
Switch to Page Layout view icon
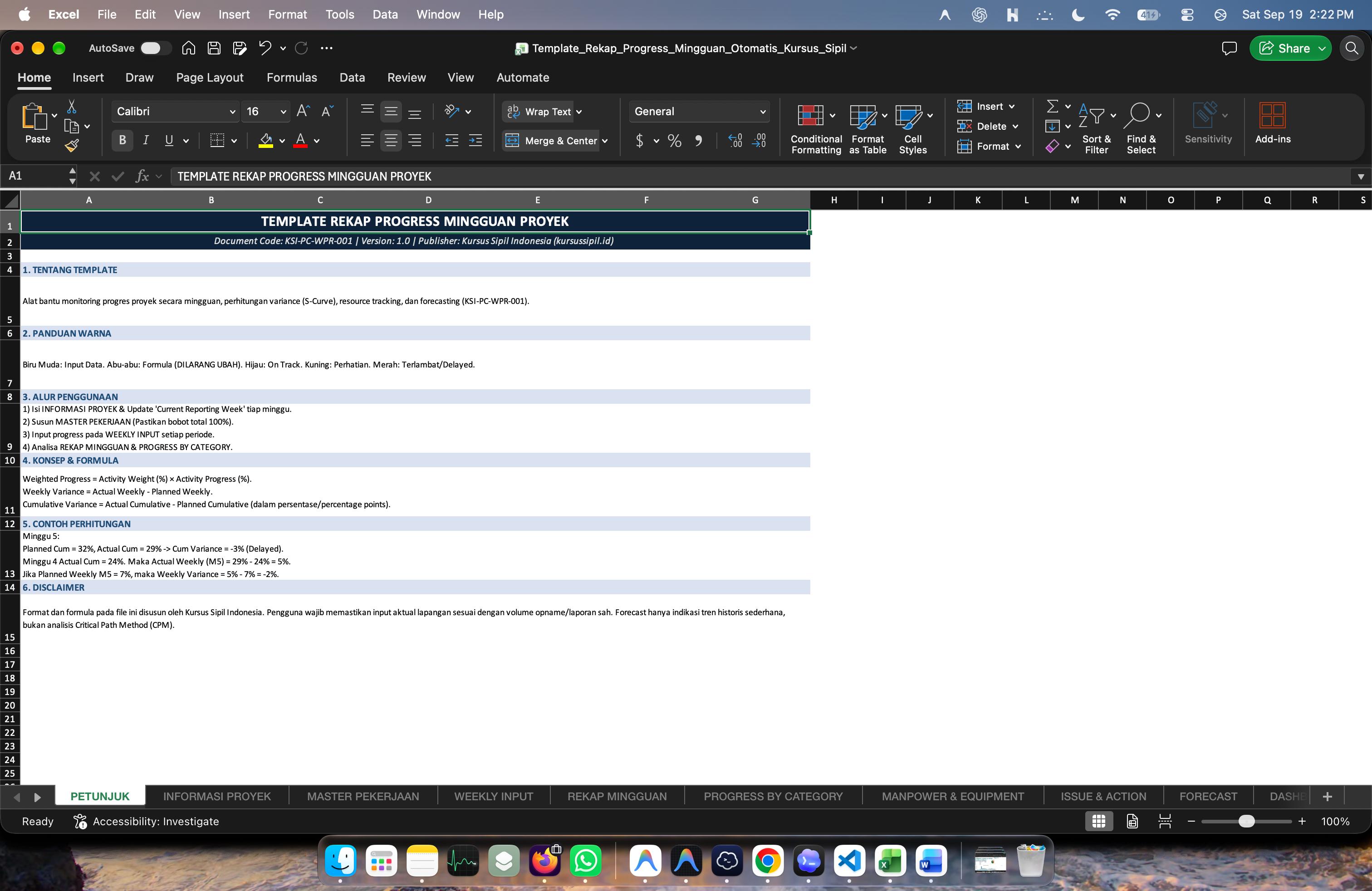(x=1132, y=821)
